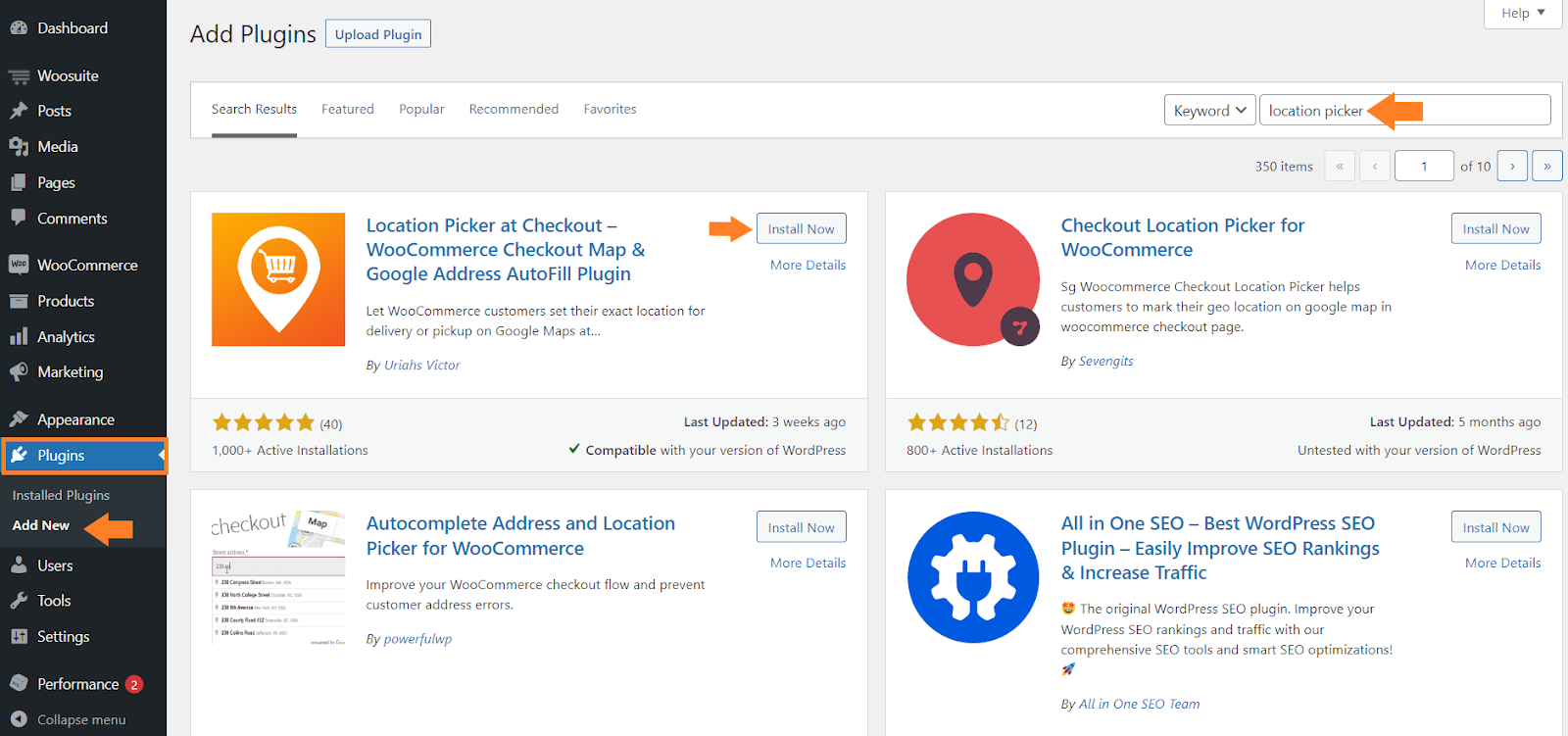
Task: Open author link powerfulwp
Action: [417, 639]
